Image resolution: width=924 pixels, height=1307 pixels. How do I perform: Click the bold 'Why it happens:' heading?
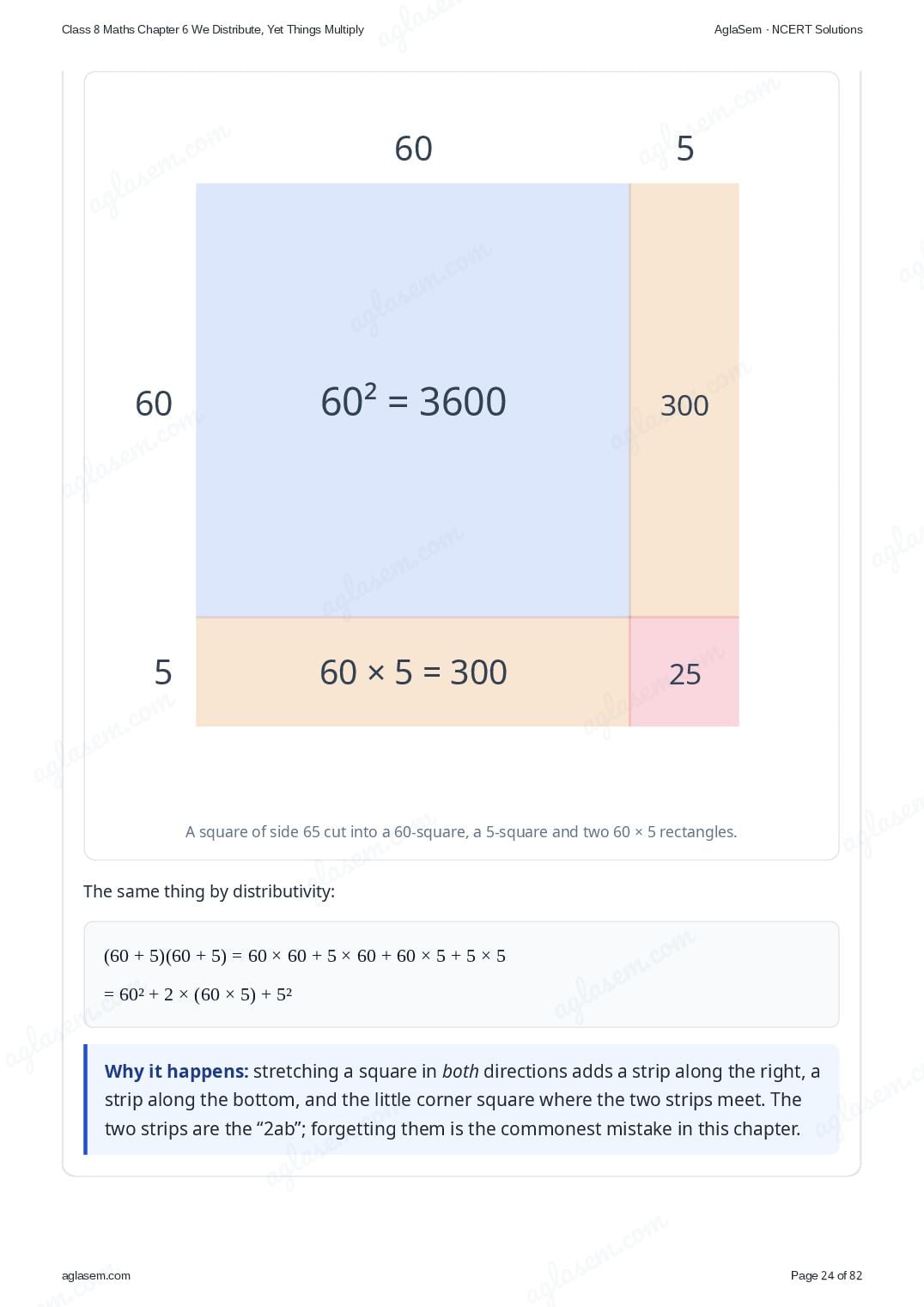177,1071
